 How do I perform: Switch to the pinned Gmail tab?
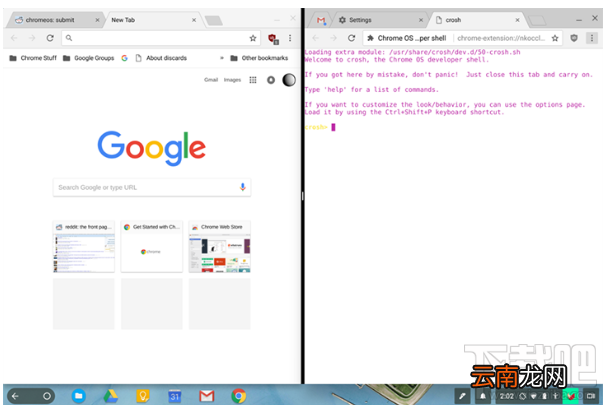[x=321, y=20]
